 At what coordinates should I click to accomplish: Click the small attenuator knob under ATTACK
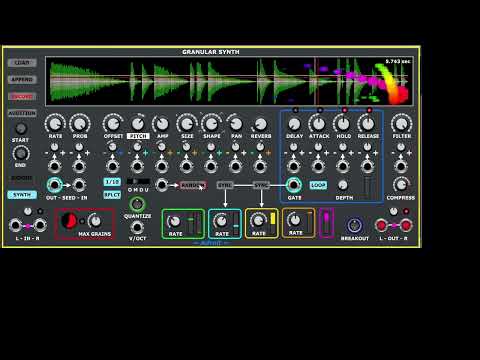click(318, 147)
